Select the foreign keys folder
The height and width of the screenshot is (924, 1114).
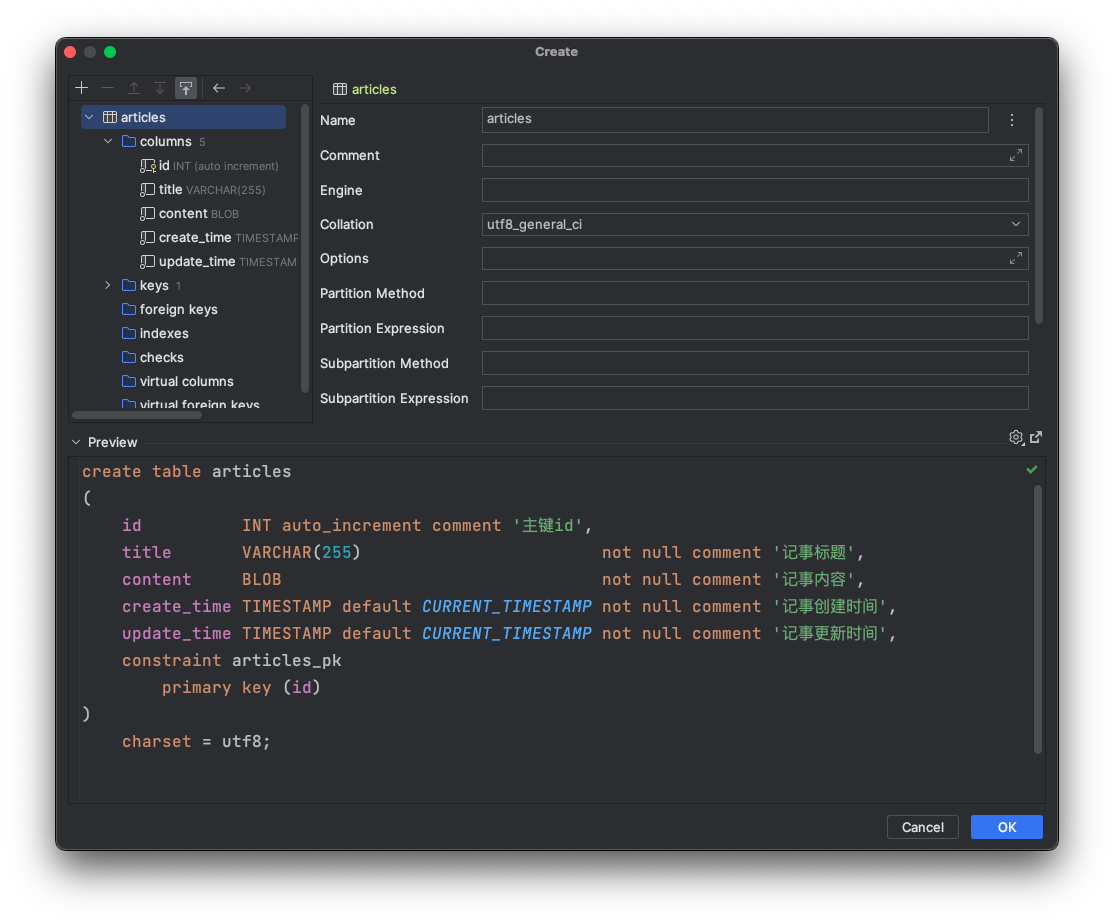coord(178,310)
